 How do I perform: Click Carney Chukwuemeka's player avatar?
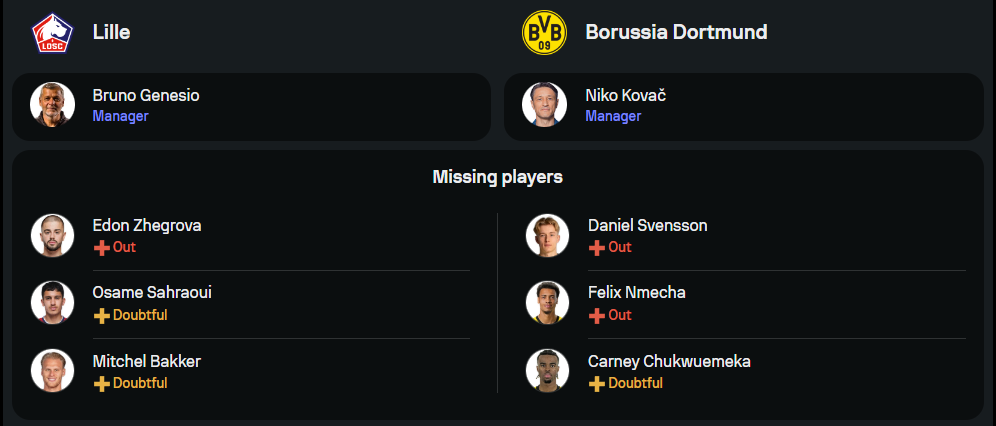pyautogui.click(x=548, y=371)
